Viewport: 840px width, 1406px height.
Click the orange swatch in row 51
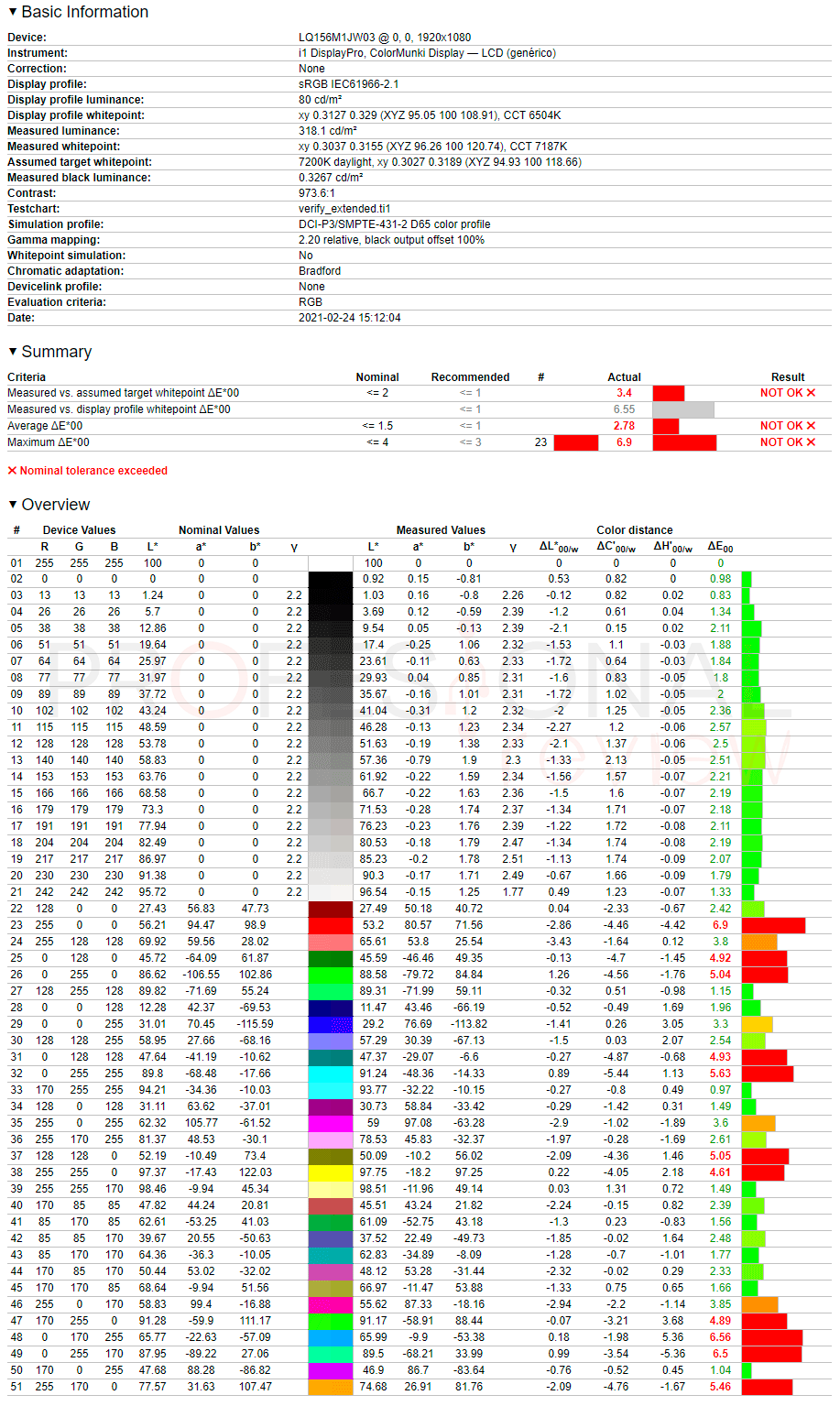coord(331,1387)
